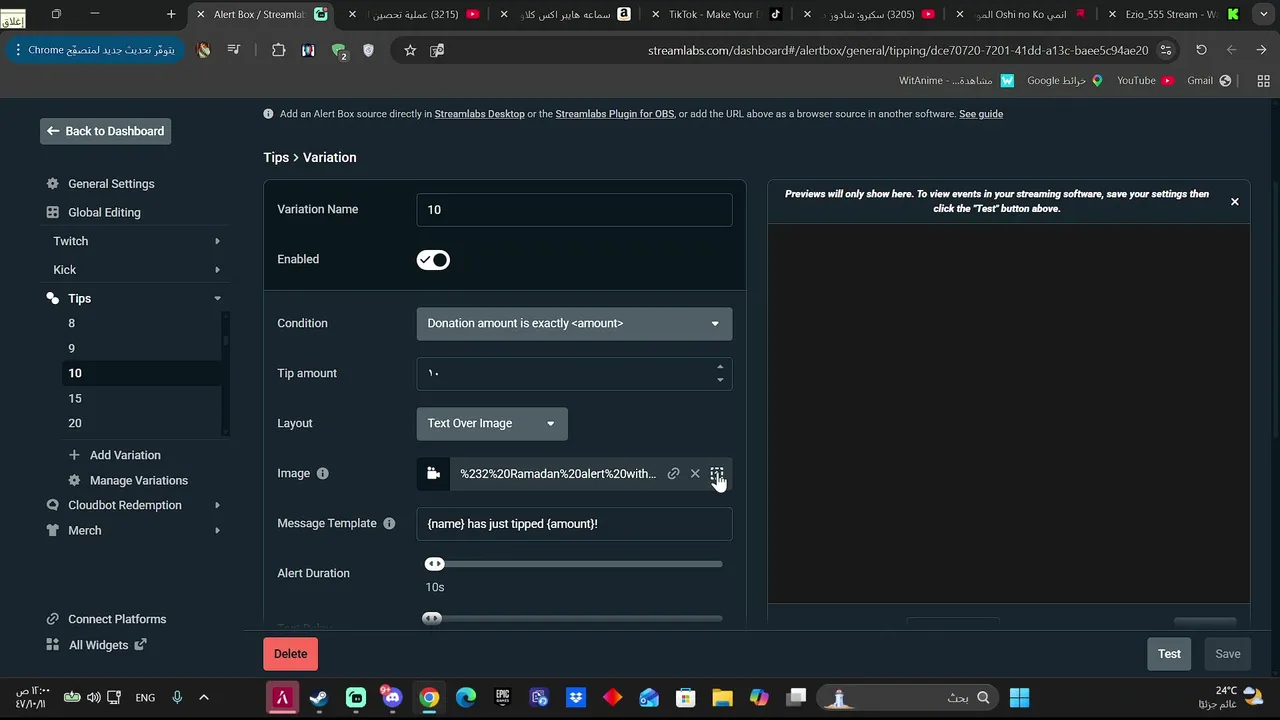The height and width of the screenshot is (720, 1280).
Task: Click the Message Template text field
Action: [x=574, y=524]
